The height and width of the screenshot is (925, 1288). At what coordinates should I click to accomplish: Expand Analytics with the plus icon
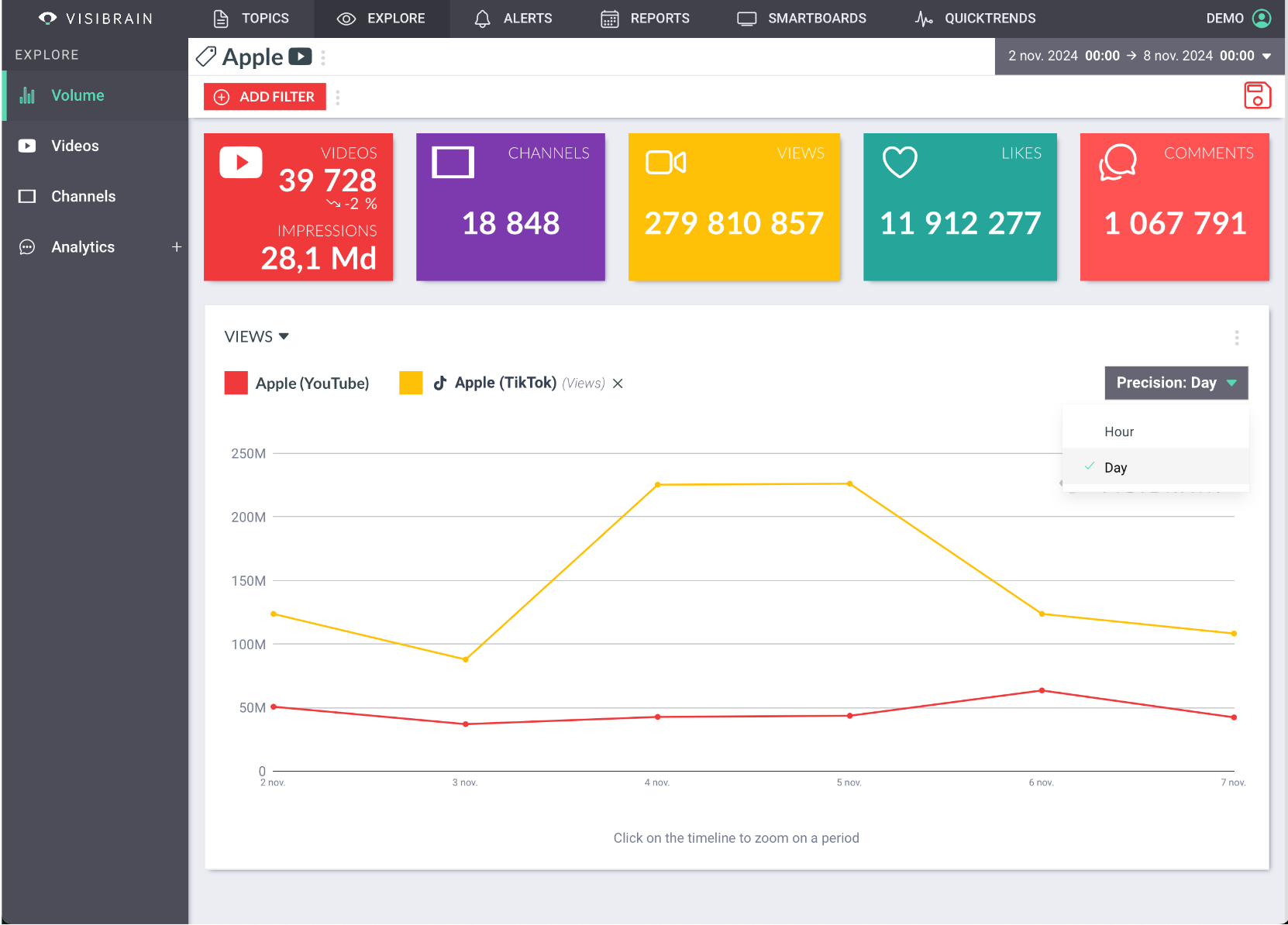pos(177,247)
